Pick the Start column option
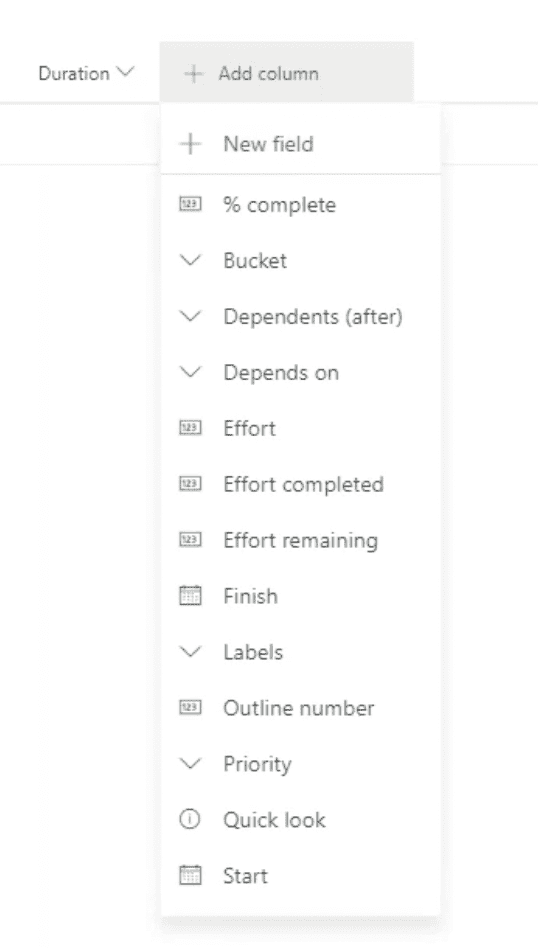Screen dimensions: 538x948 click(x=300, y=875)
